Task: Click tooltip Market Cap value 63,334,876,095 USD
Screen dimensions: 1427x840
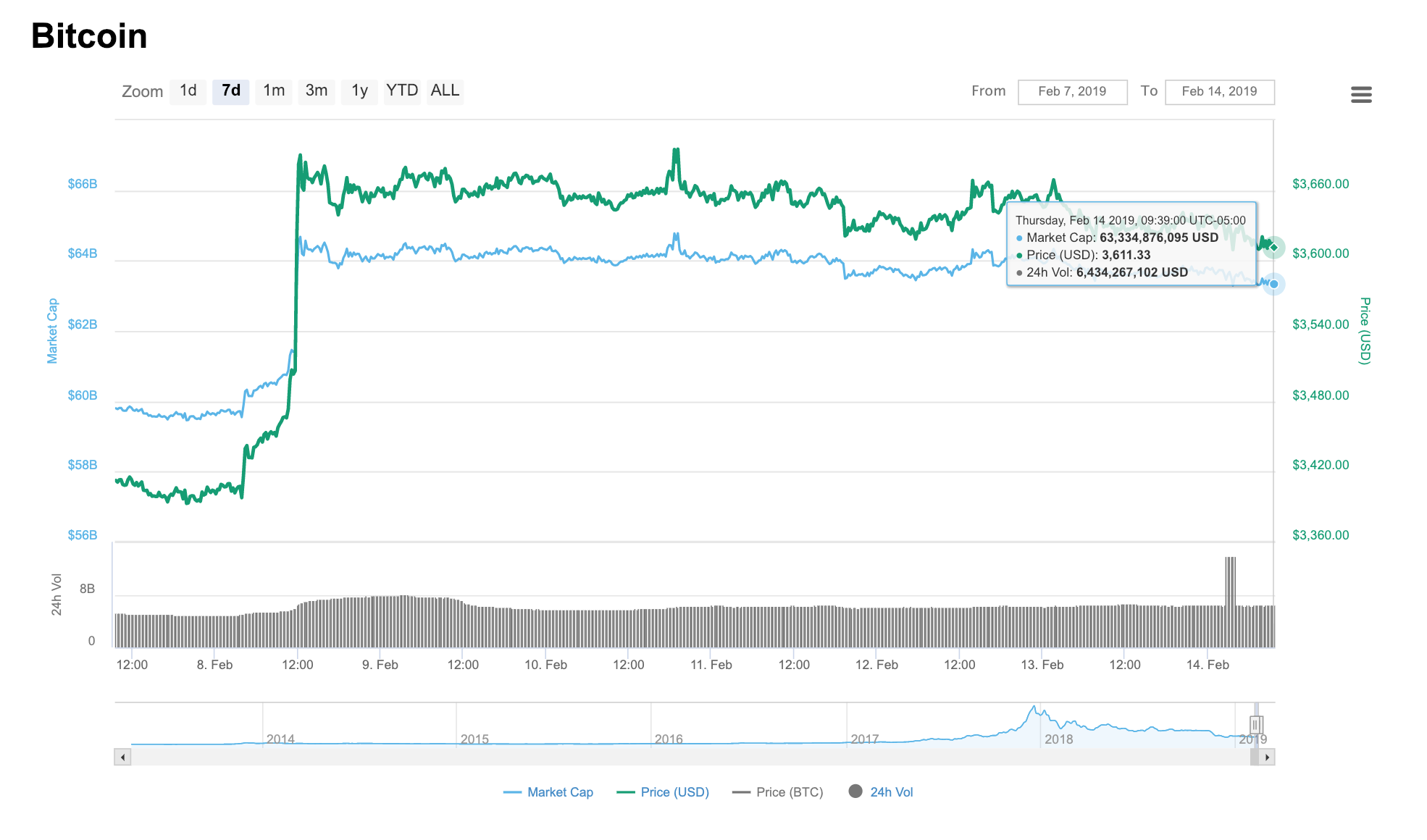Action: tap(1159, 238)
